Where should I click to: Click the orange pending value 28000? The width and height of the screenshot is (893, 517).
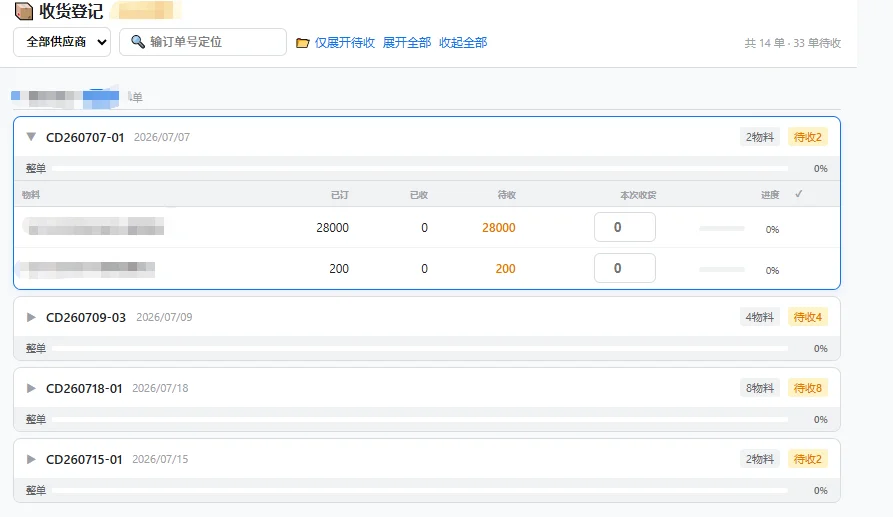tap(499, 228)
